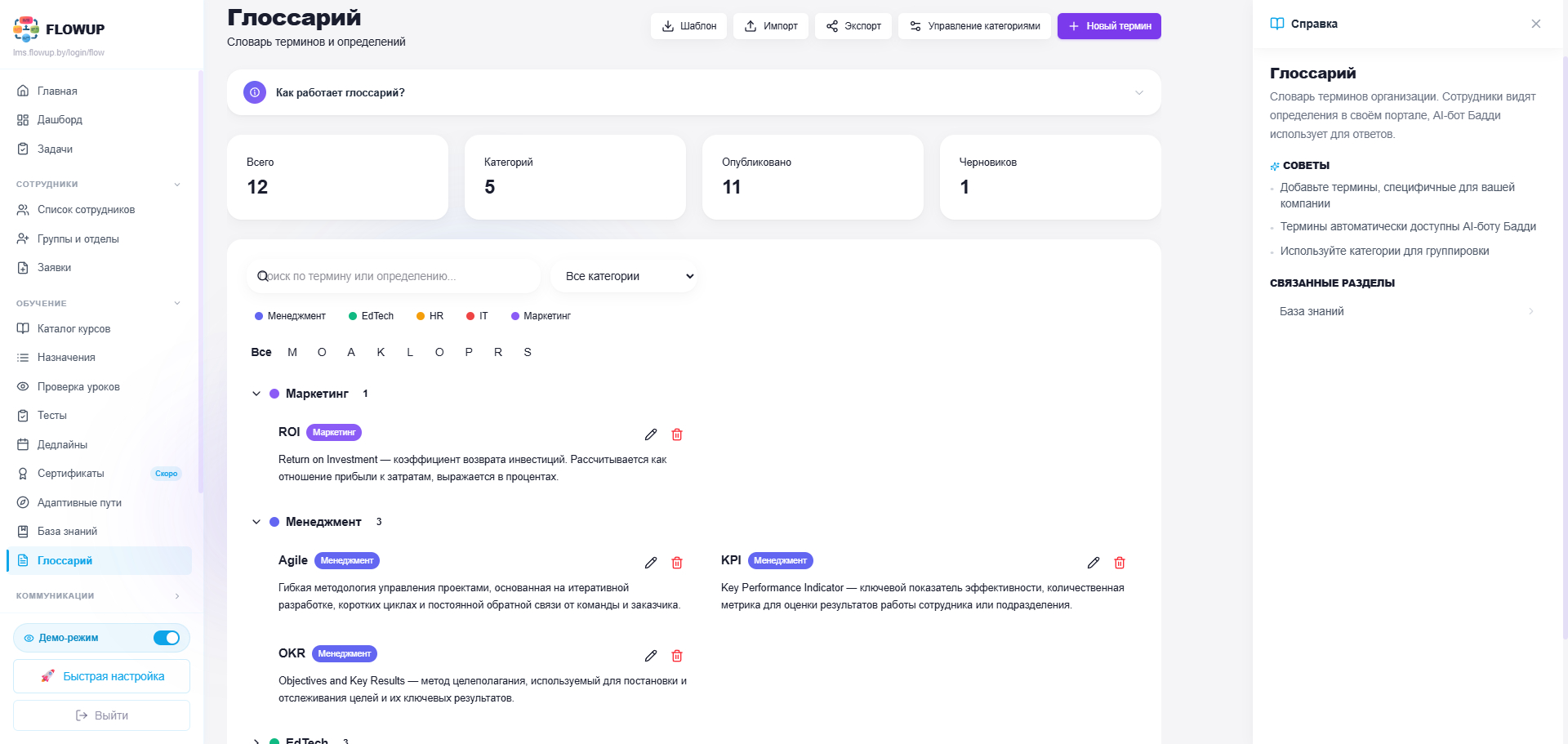Click the Менеджмент tag next to KPI
This screenshot has width=1568, height=744.
click(x=780, y=560)
